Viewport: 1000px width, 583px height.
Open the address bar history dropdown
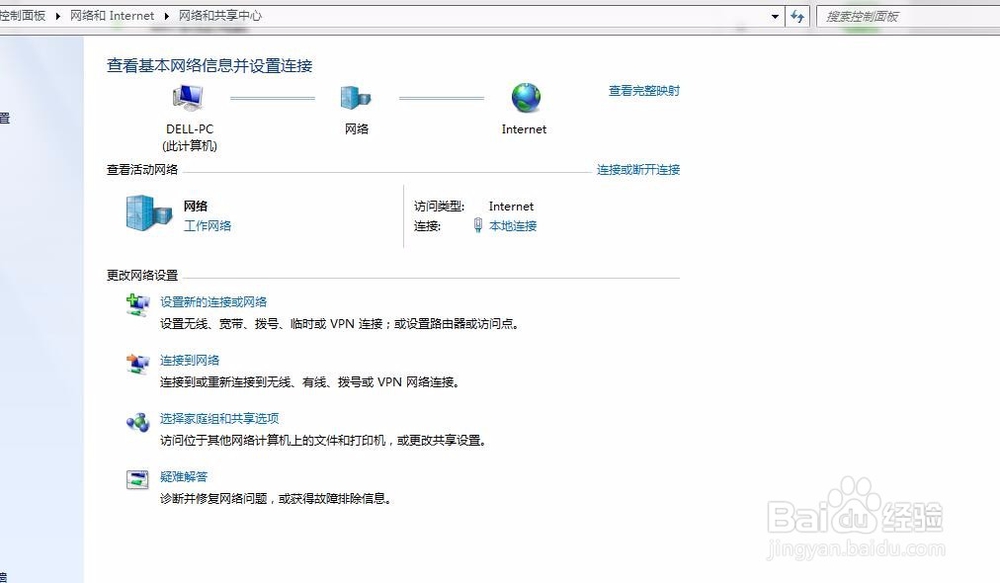775,16
